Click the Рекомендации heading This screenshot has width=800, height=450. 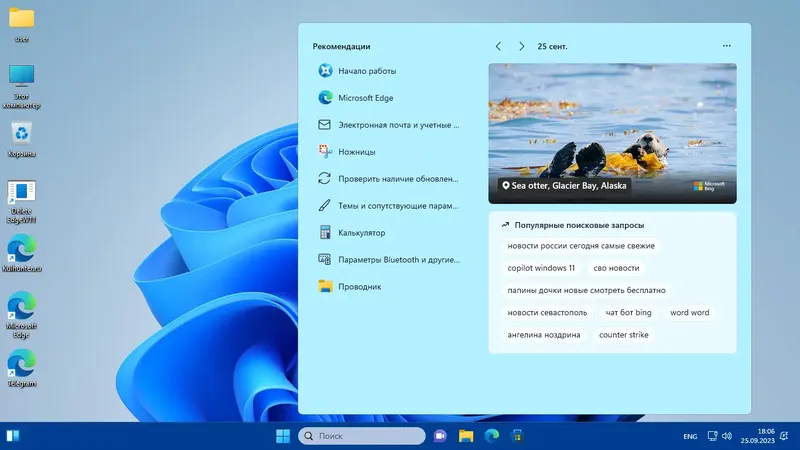click(341, 46)
